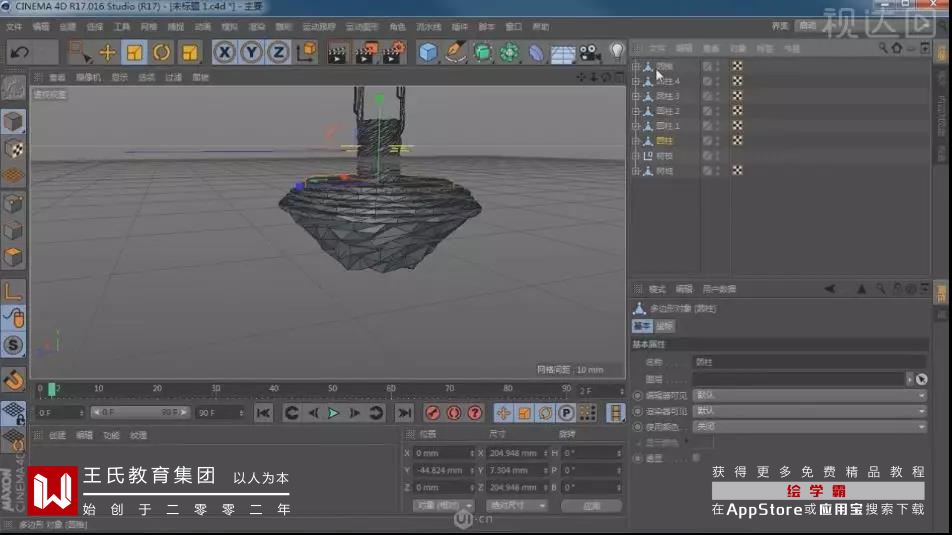The image size is (952, 535).
Task: Expand the 圆柱.4 object tree node
Action: [x=636, y=81]
